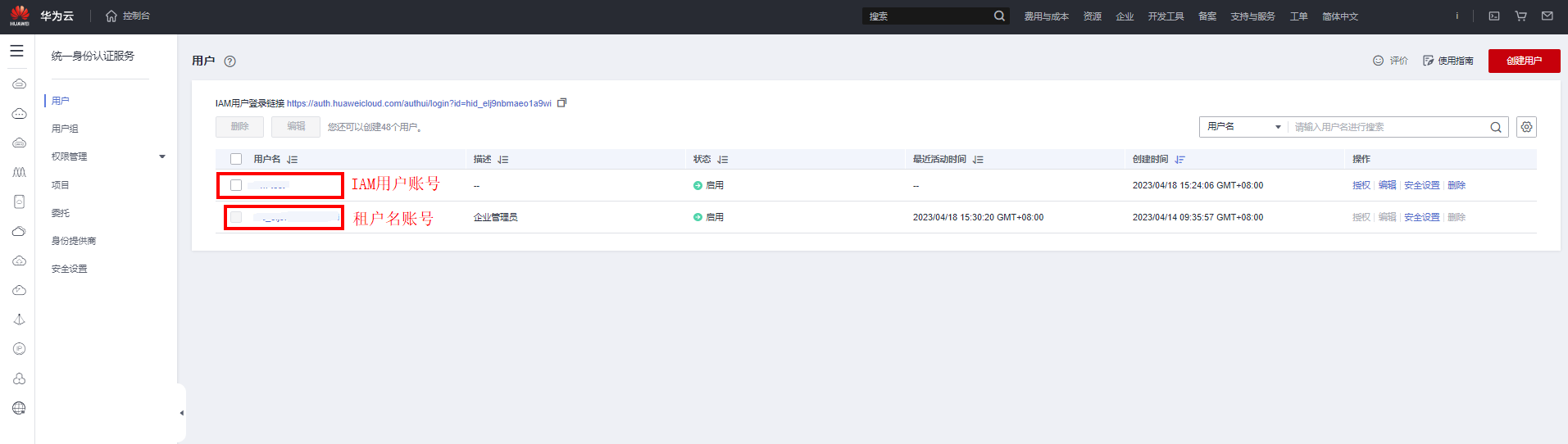Click 编辑 for the IAM user row
Viewport: 1568px width, 444px height.
click(x=1387, y=185)
